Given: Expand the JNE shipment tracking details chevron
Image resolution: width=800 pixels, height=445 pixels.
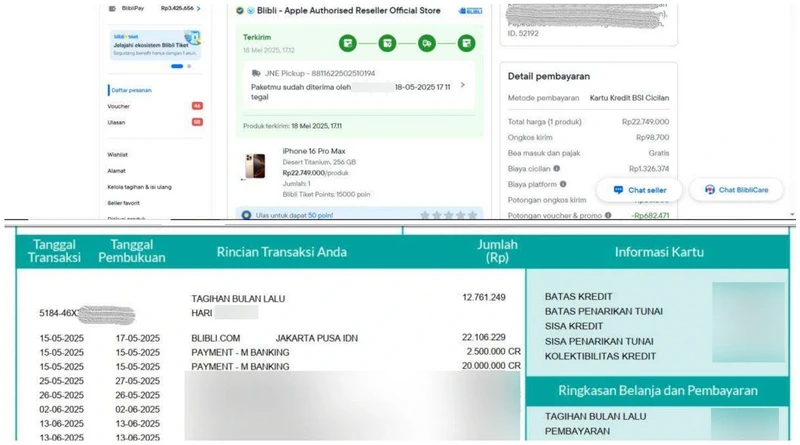Looking at the screenshot, I should click(463, 85).
